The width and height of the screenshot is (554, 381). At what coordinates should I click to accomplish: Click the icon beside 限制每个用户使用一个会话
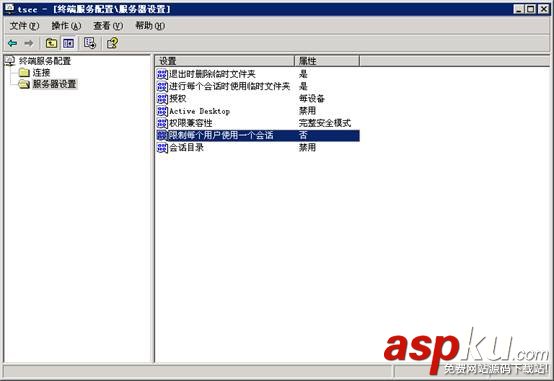point(162,135)
